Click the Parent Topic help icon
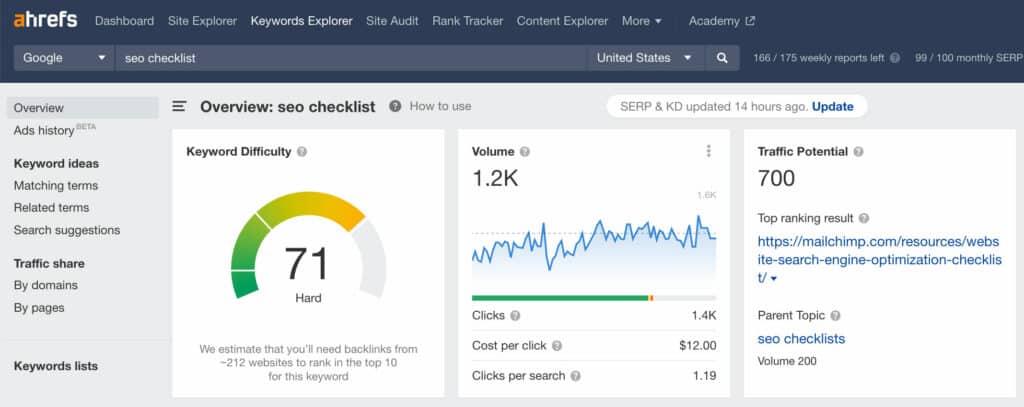This screenshot has height=407, width=1024. (x=835, y=316)
